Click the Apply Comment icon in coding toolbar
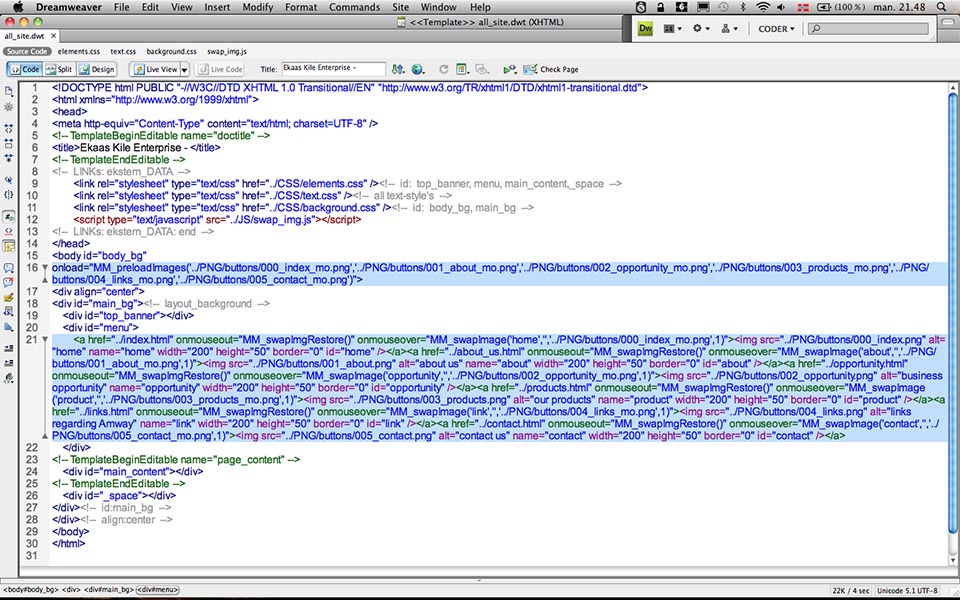This screenshot has height=600, width=960. 9,269
